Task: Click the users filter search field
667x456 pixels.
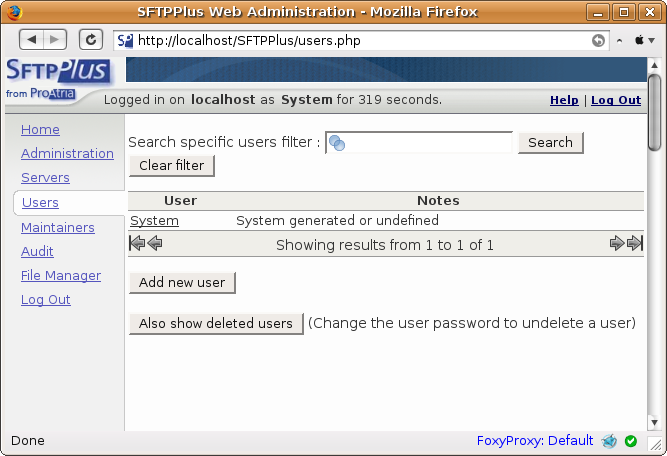Action: (419, 142)
